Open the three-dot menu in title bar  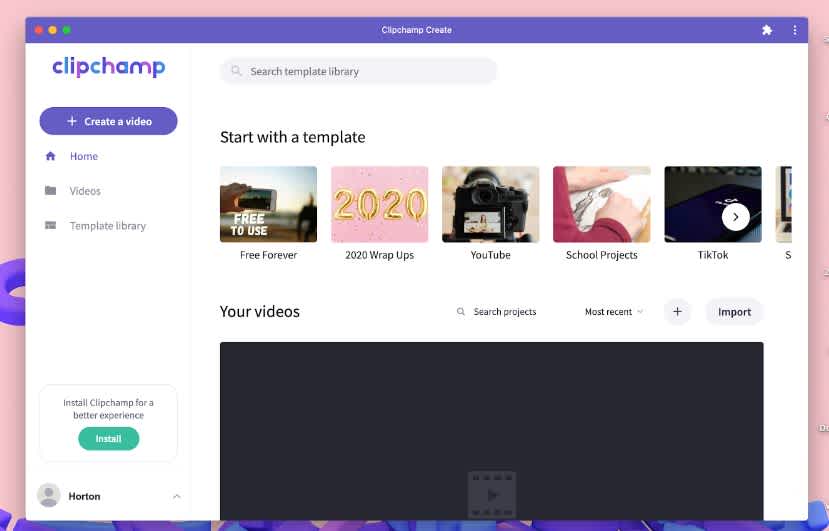pos(795,30)
